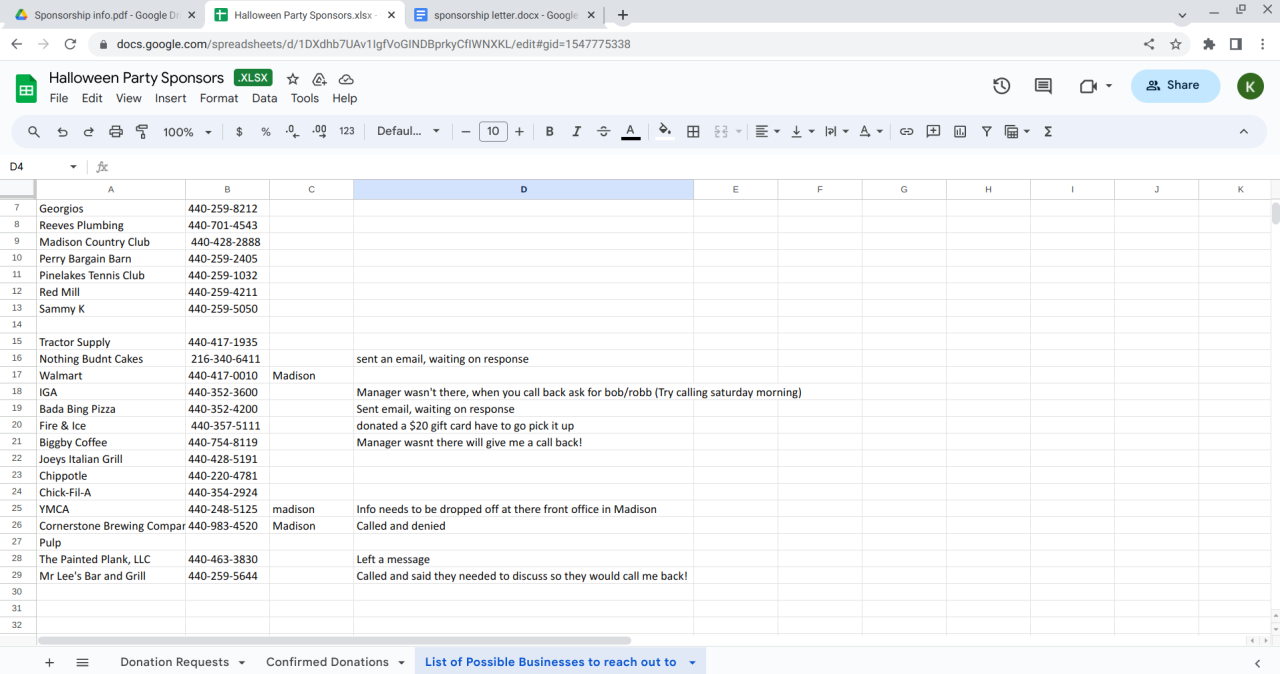The height and width of the screenshot is (674, 1280).
Task: Hide the toolbar menus with the chevron
Action: point(1244,132)
